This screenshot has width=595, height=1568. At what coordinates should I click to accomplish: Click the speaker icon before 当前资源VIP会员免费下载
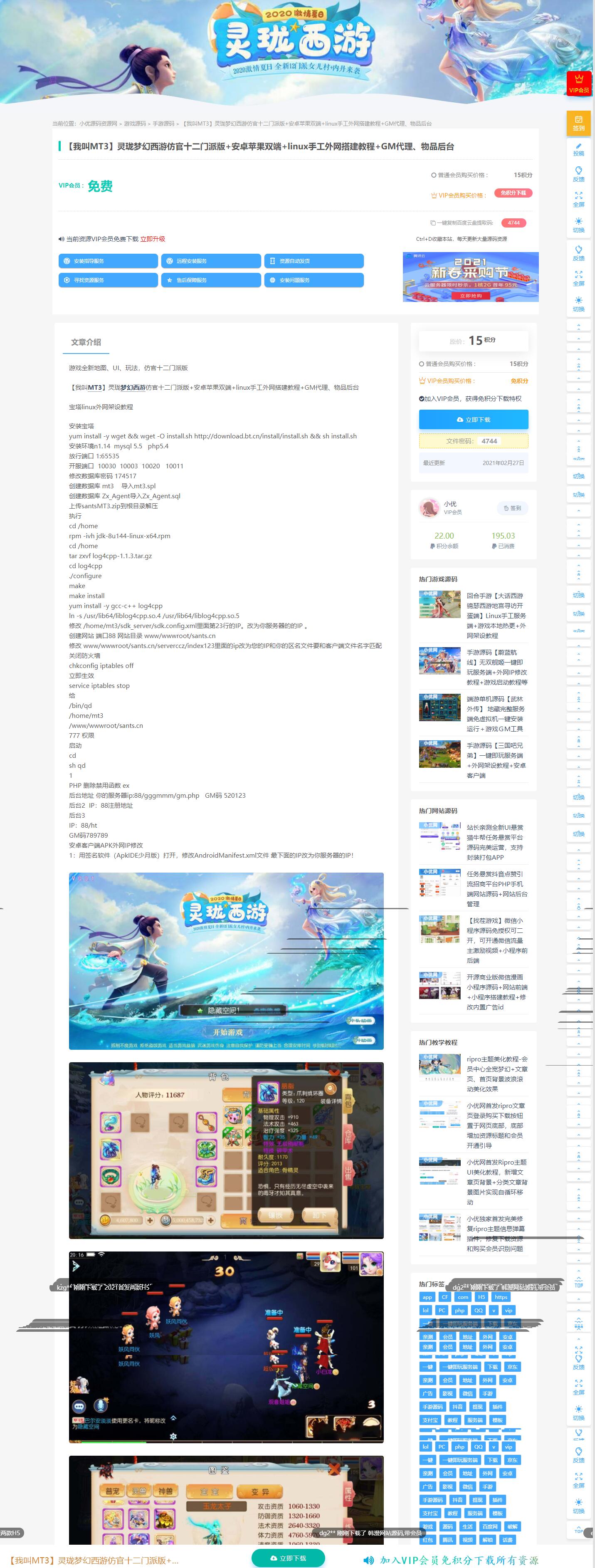62,239
